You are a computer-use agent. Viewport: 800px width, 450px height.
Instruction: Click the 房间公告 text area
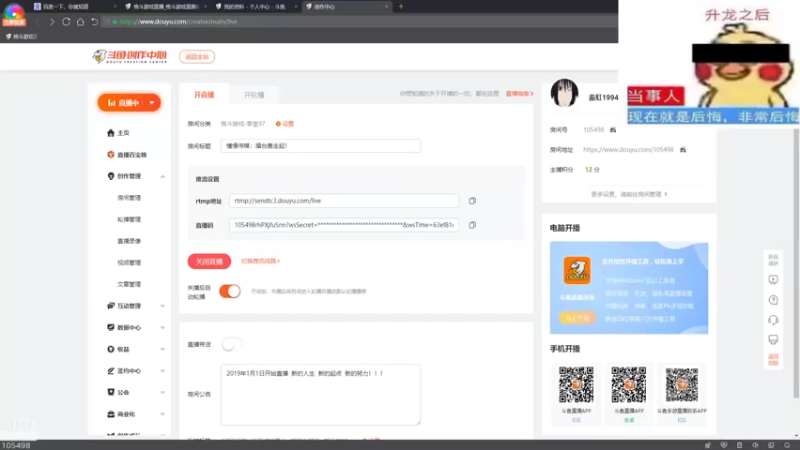pos(321,394)
